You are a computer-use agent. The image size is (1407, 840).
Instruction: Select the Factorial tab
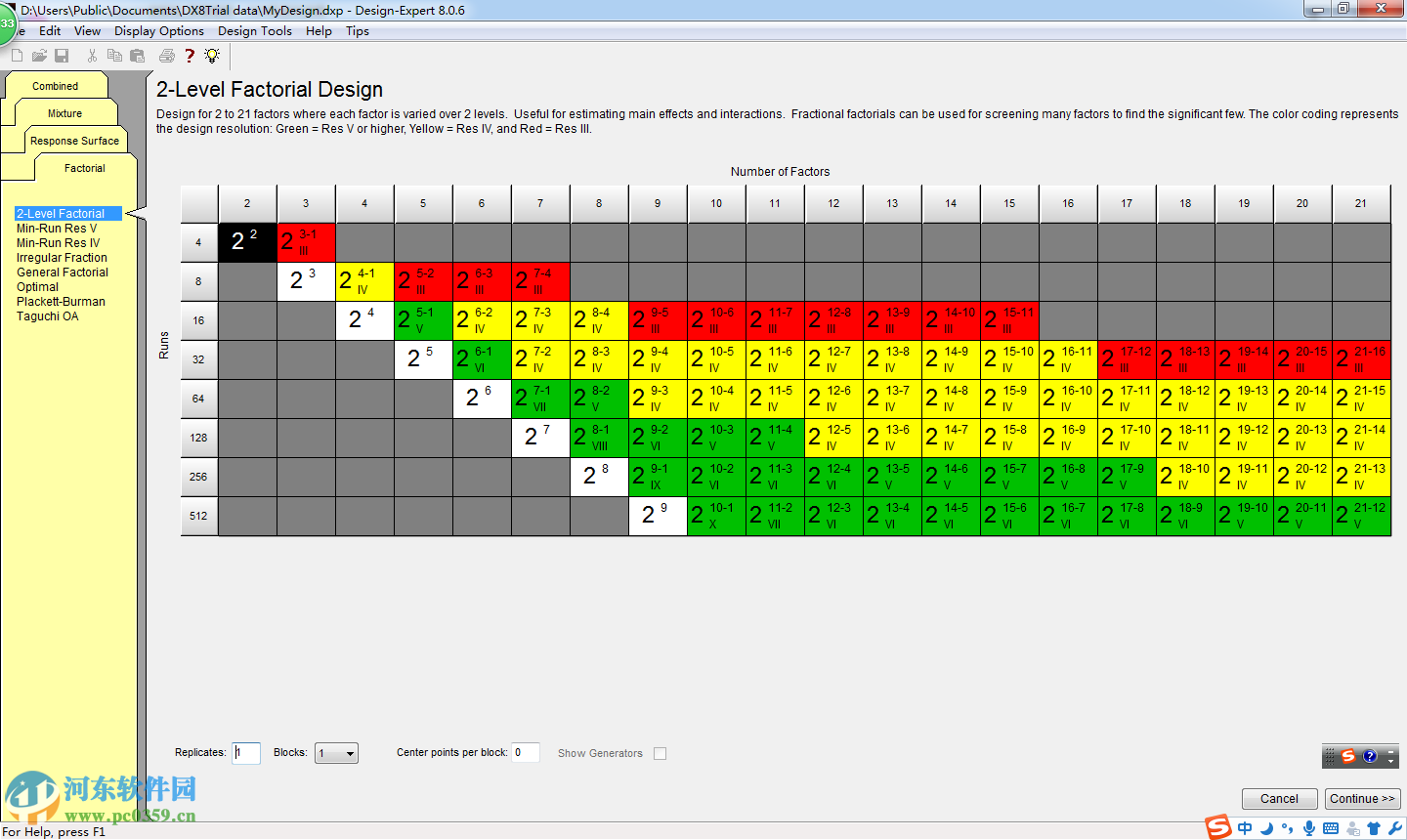pos(85,168)
